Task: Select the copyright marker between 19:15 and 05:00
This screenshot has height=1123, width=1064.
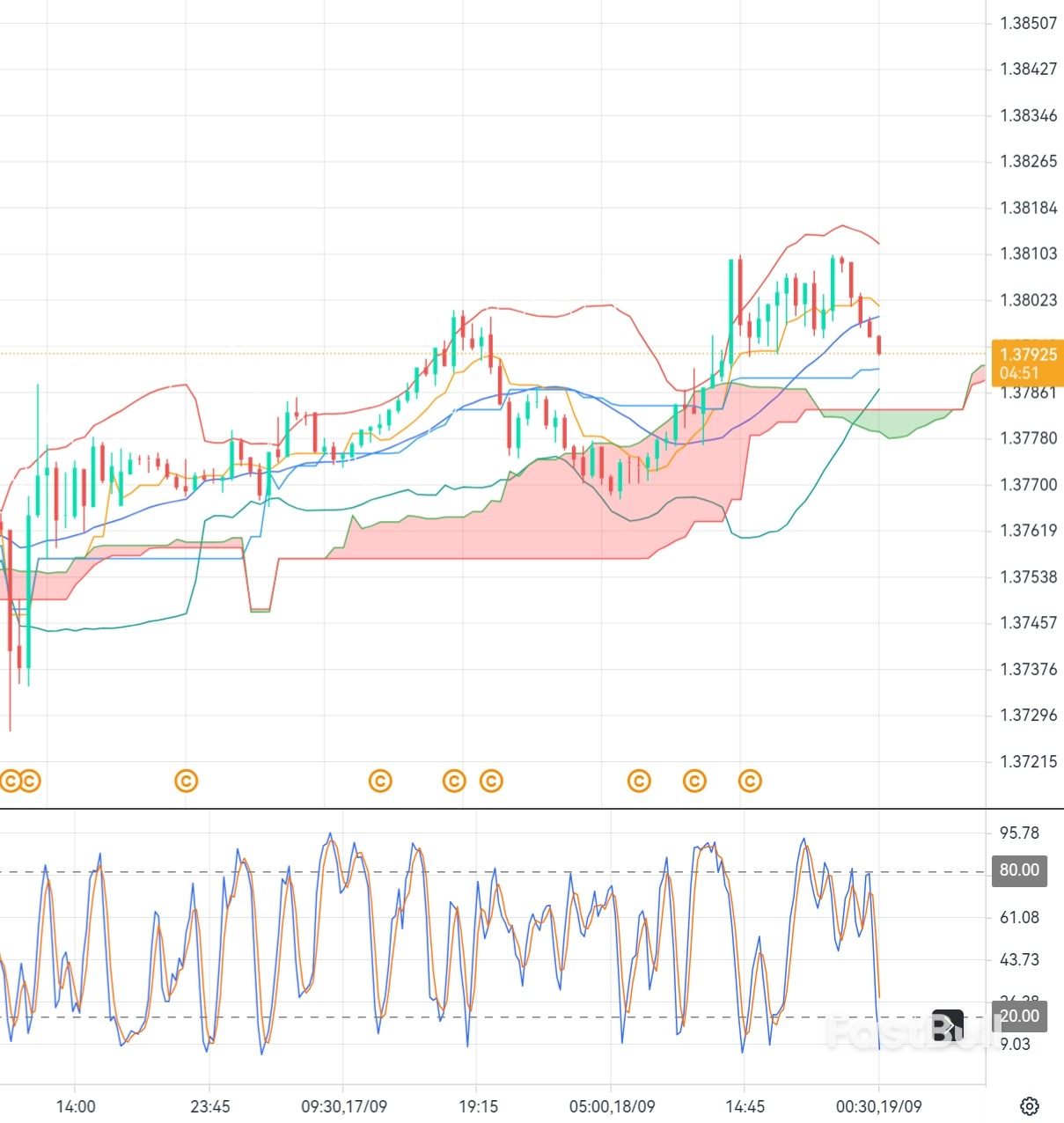Action: [490, 780]
